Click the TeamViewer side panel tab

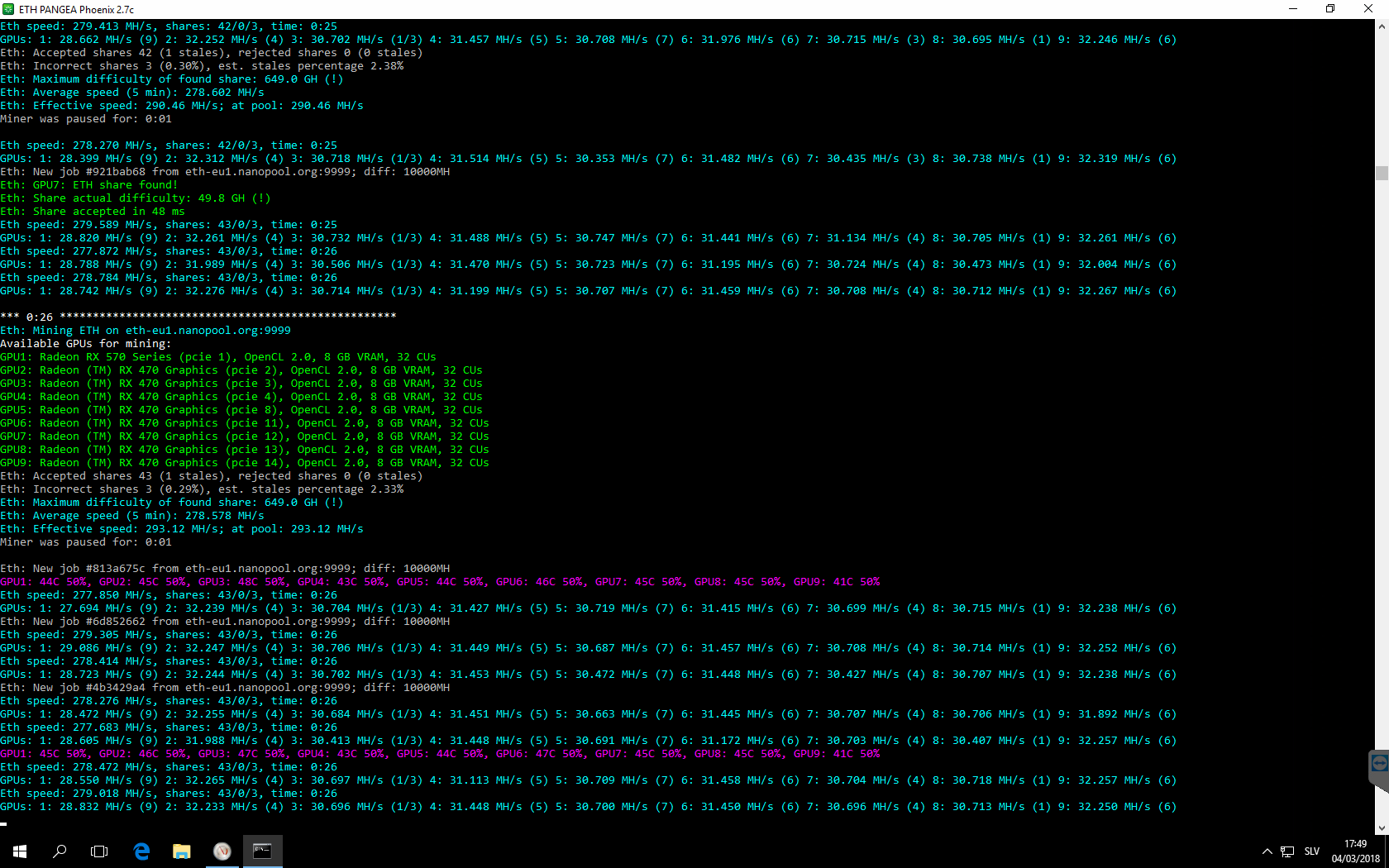click(x=1379, y=770)
